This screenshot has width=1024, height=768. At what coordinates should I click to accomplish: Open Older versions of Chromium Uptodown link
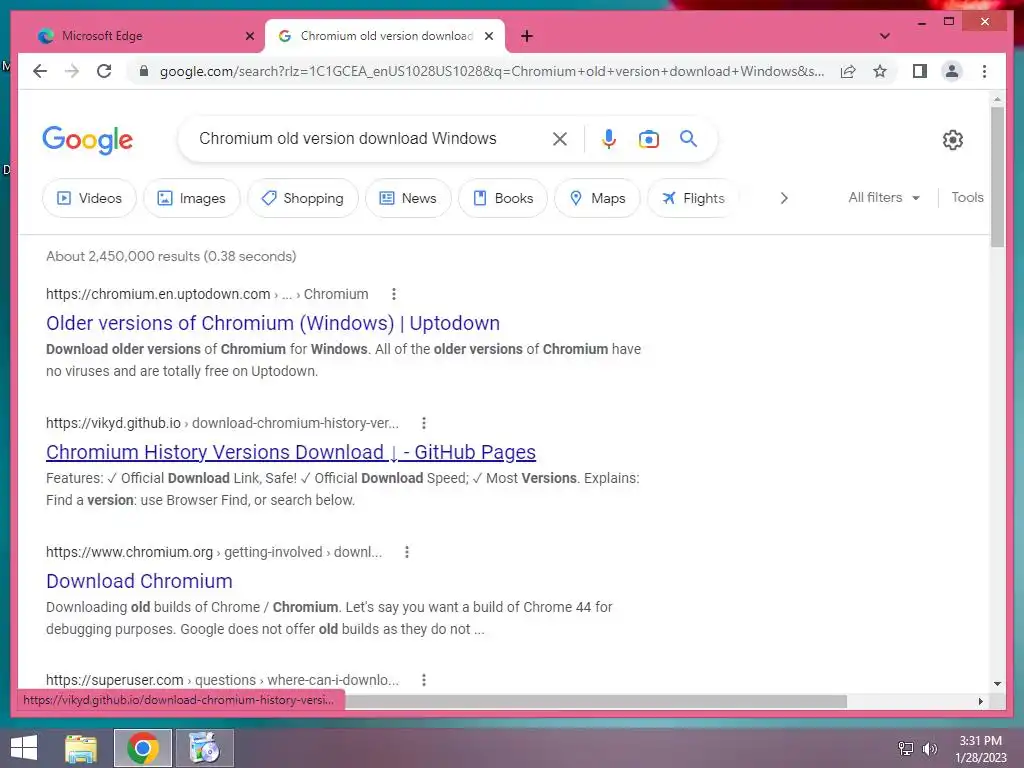point(273,323)
